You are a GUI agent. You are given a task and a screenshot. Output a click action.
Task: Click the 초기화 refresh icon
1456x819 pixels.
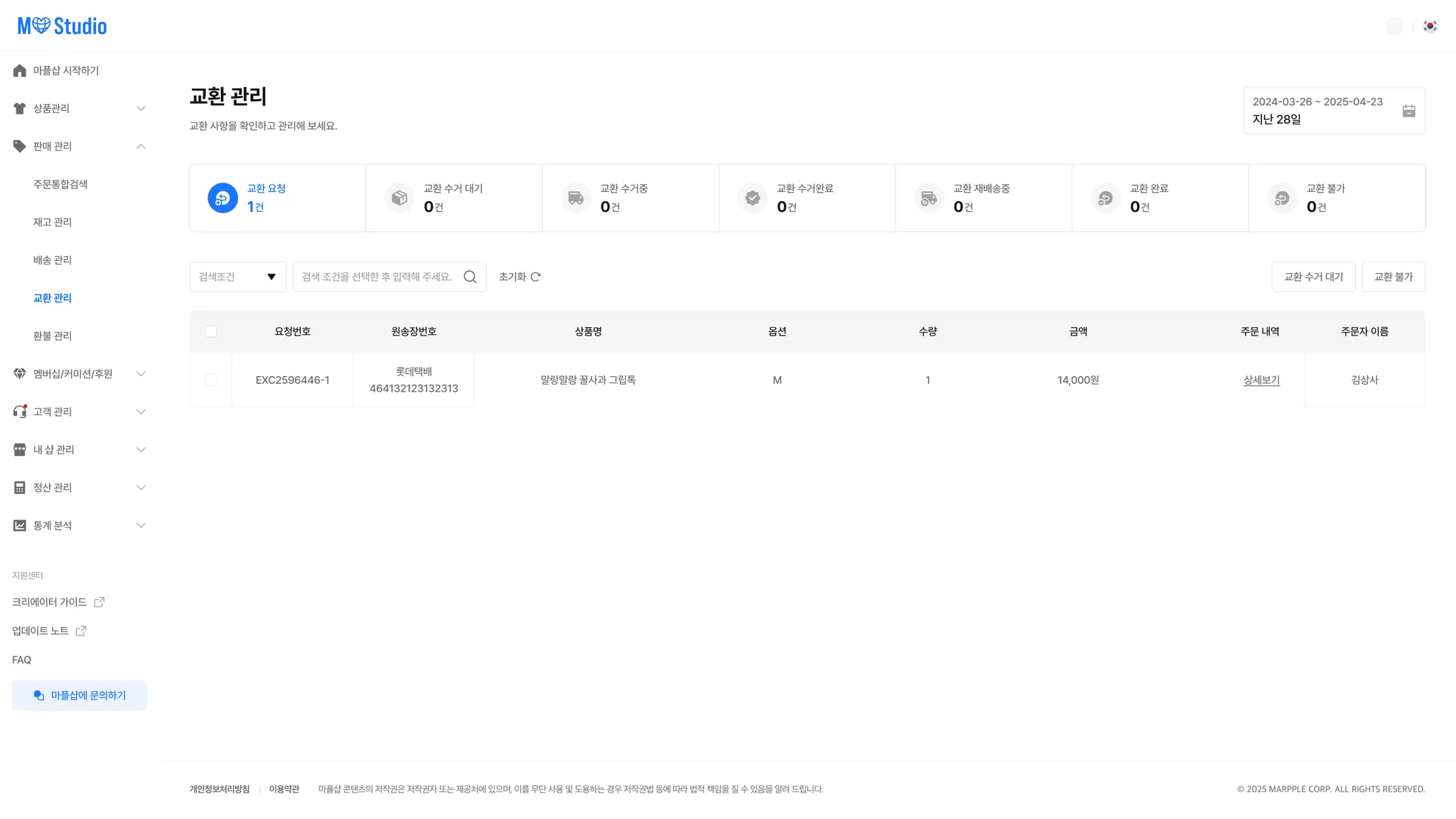(536, 277)
